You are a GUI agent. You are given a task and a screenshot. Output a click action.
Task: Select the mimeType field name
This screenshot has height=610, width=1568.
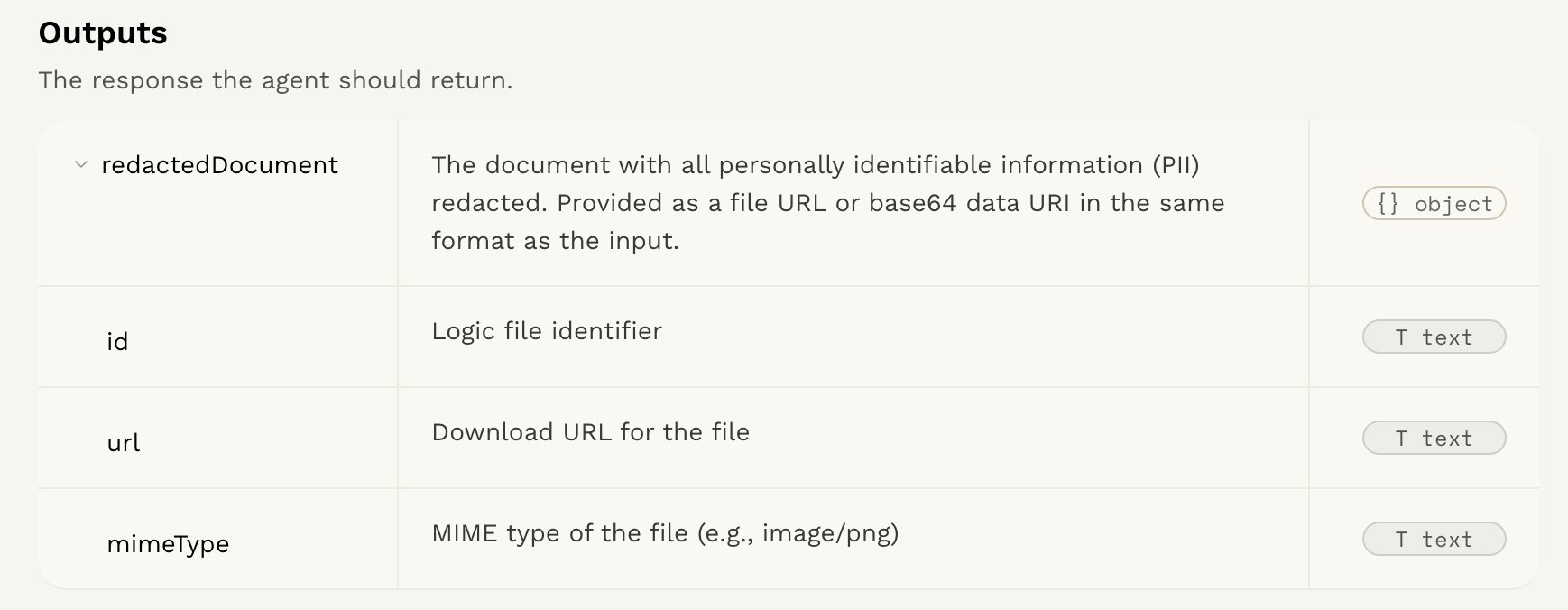coord(168,544)
